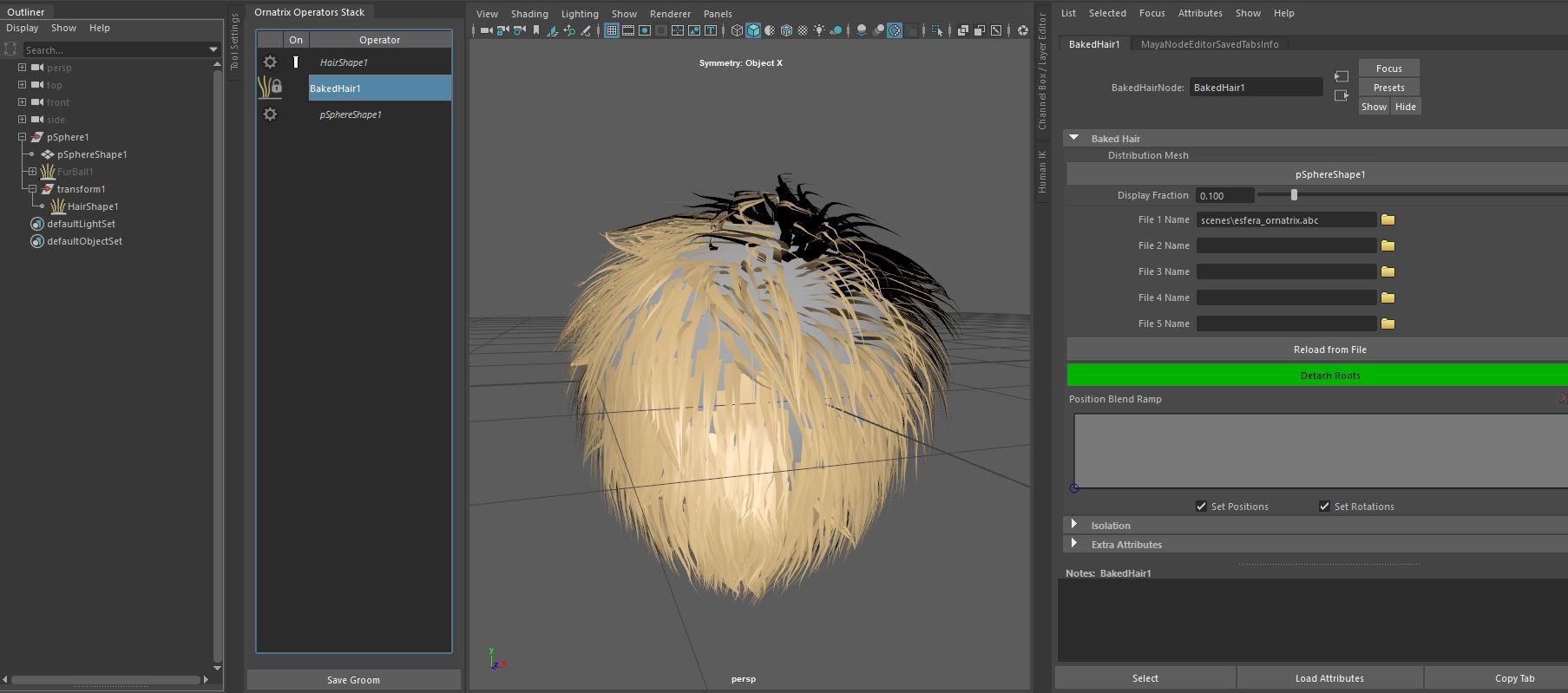
Task: Switch to MayaNodeEditorSavedTabsInfo tab
Action: tap(1209, 44)
